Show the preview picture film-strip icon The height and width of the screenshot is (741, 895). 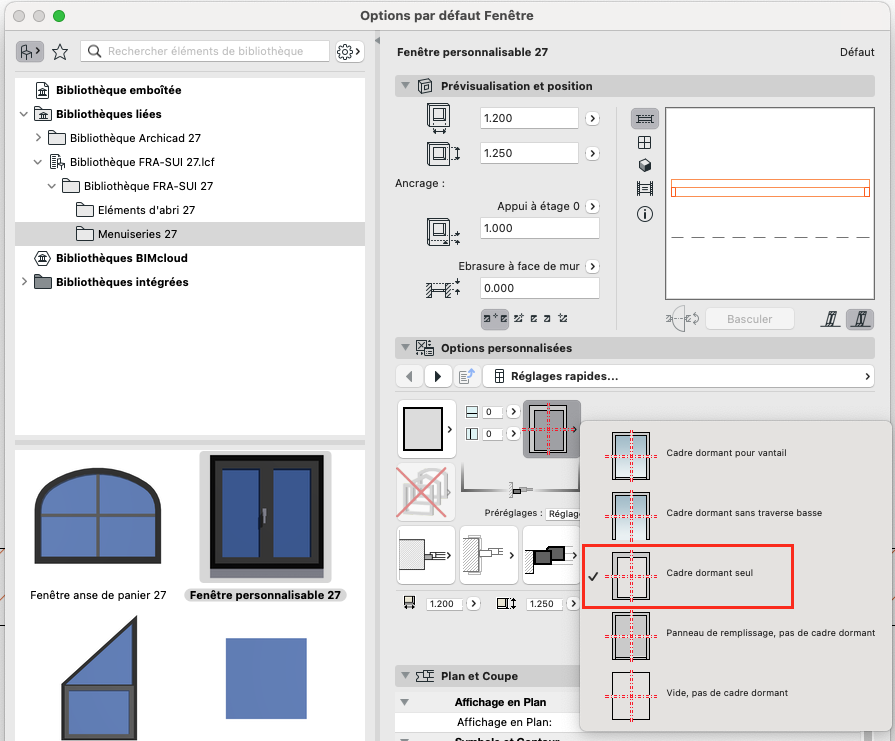click(x=644, y=188)
